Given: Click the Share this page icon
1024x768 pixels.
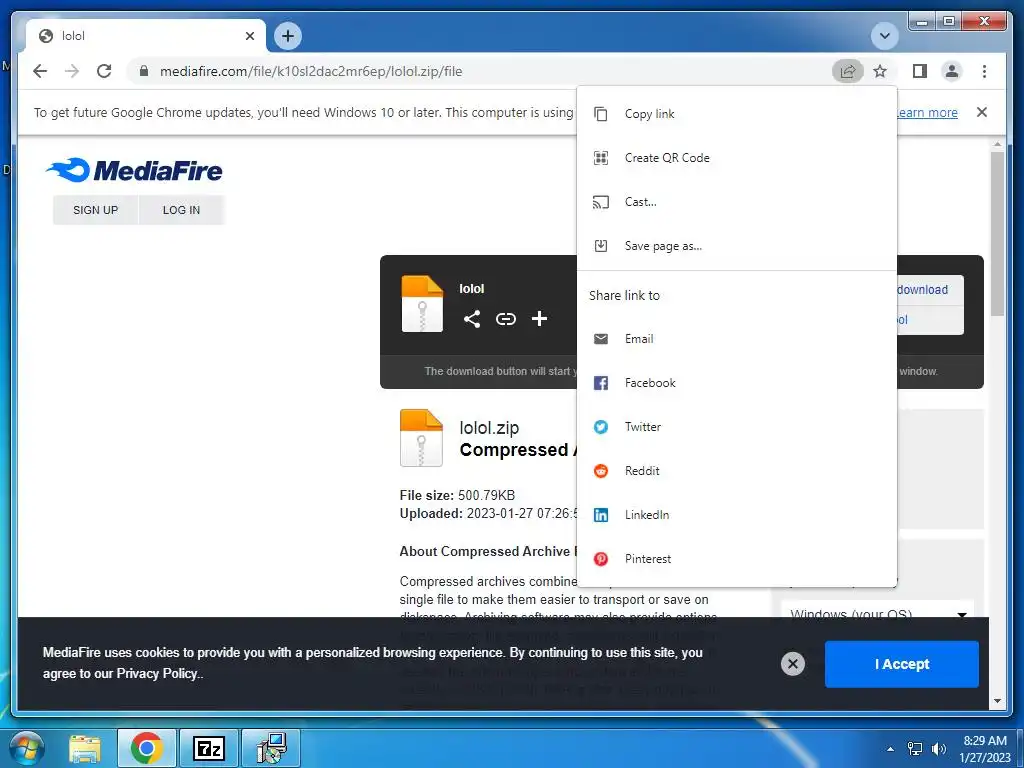Looking at the screenshot, I should coord(848,71).
